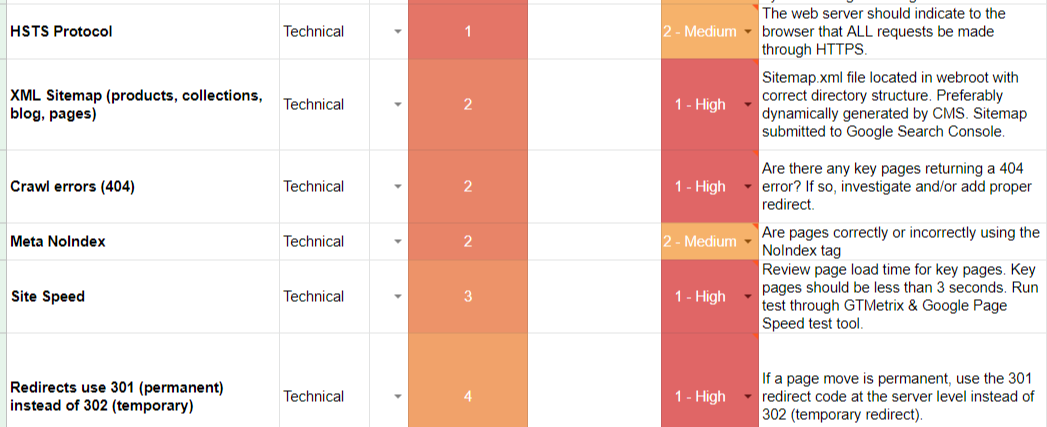Expand the priority dropdown arrow for Crawl errors
Image resolution: width=1047 pixels, height=427 pixels.
click(x=748, y=187)
